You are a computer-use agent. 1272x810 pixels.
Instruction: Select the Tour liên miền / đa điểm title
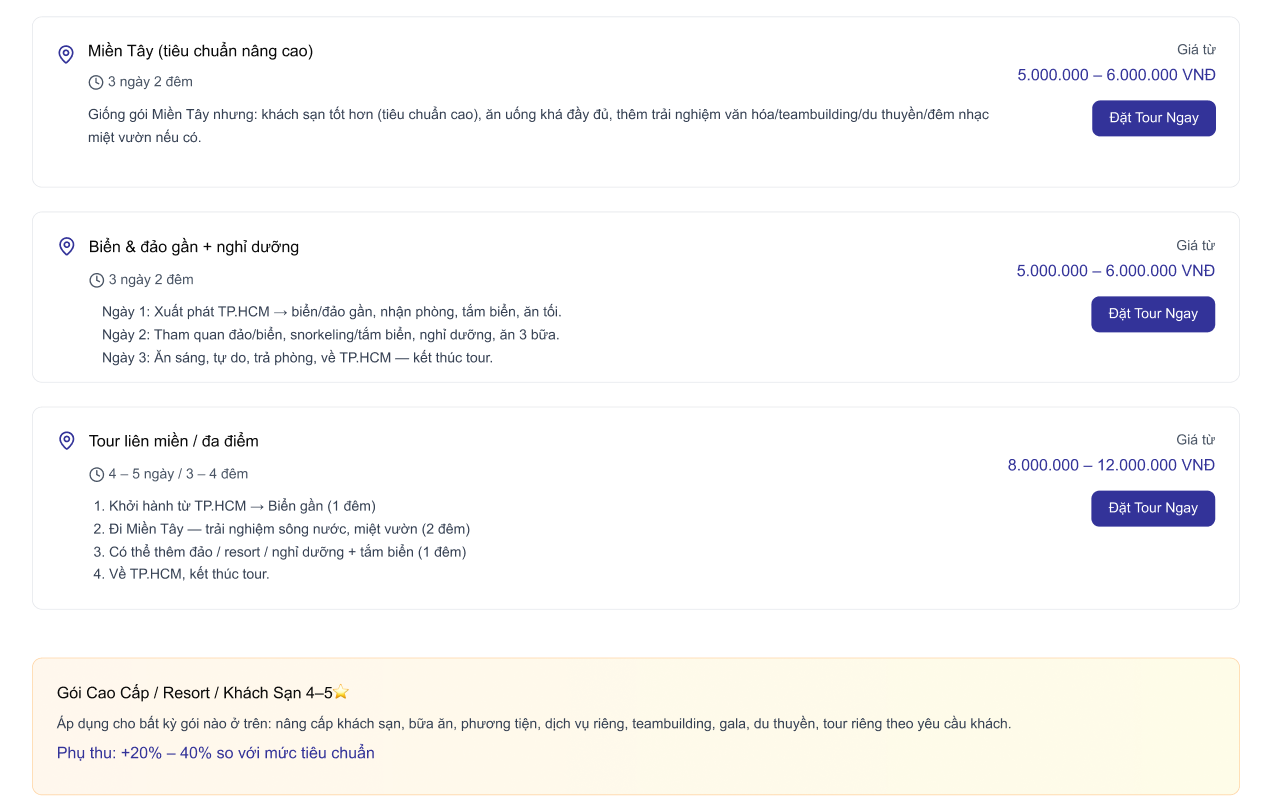(x=173, y=441)
